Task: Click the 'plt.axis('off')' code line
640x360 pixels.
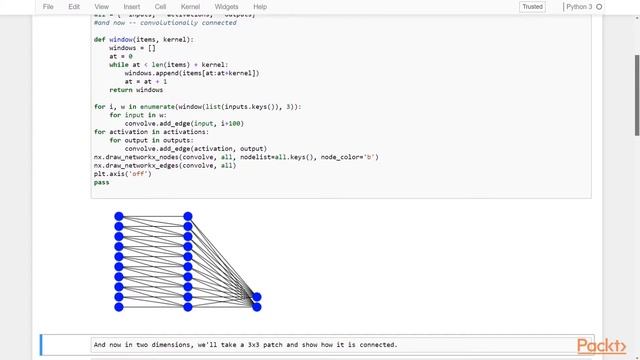Action: 122,174
